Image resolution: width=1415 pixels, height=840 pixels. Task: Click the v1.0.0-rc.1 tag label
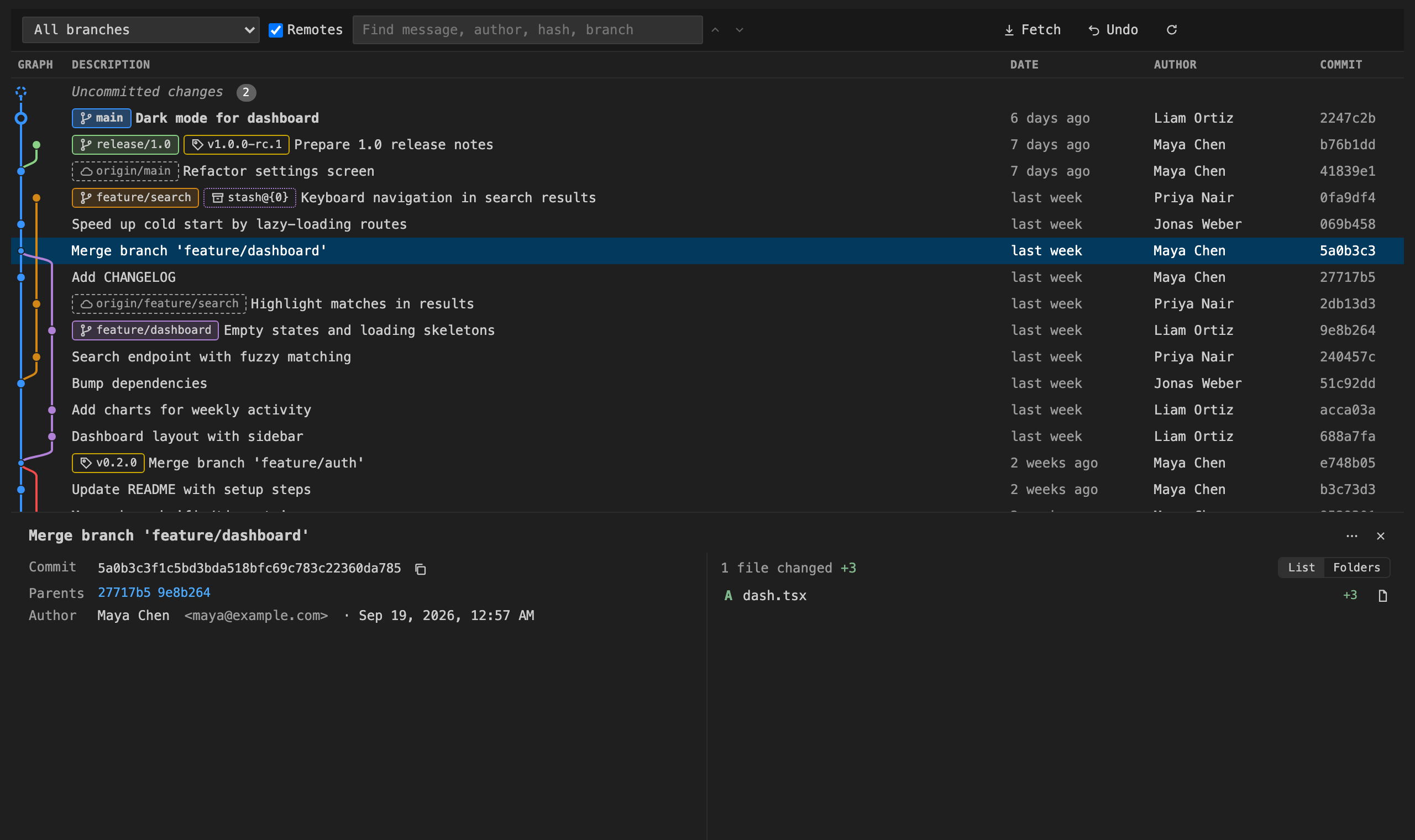pyautogui.click(x=237, y=145)
